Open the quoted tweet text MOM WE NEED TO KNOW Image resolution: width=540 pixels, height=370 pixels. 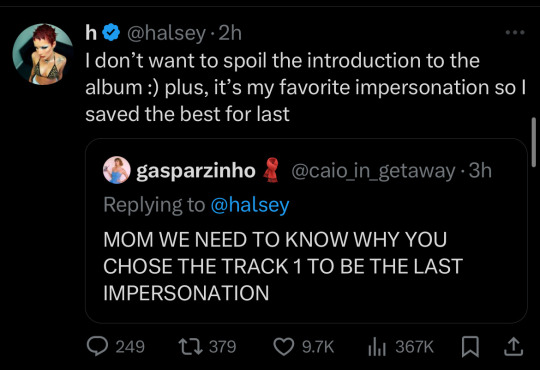[282, 266]
